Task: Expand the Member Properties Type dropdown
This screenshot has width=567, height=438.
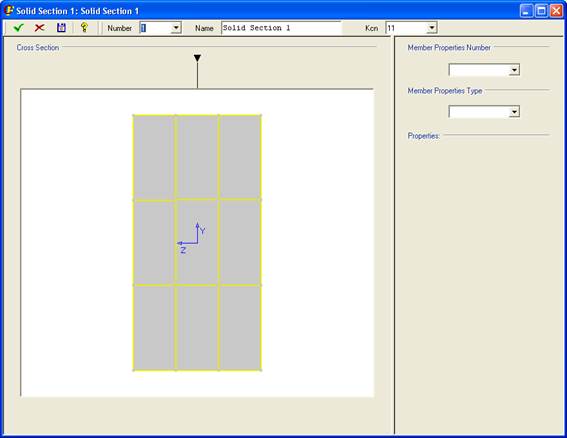Action: pyautogui.click(x=514, y=112)
